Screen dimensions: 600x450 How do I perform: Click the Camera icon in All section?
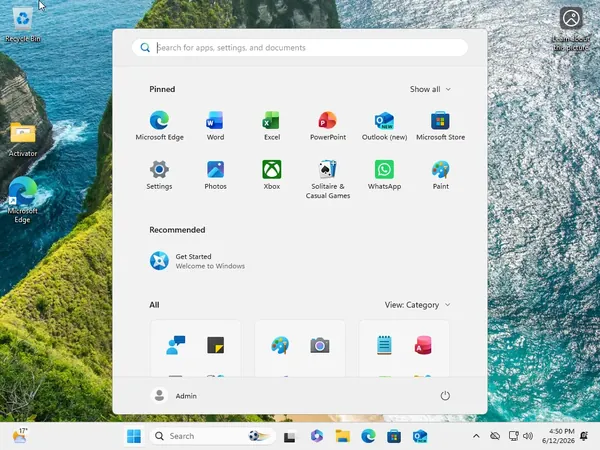click(320, 345)
